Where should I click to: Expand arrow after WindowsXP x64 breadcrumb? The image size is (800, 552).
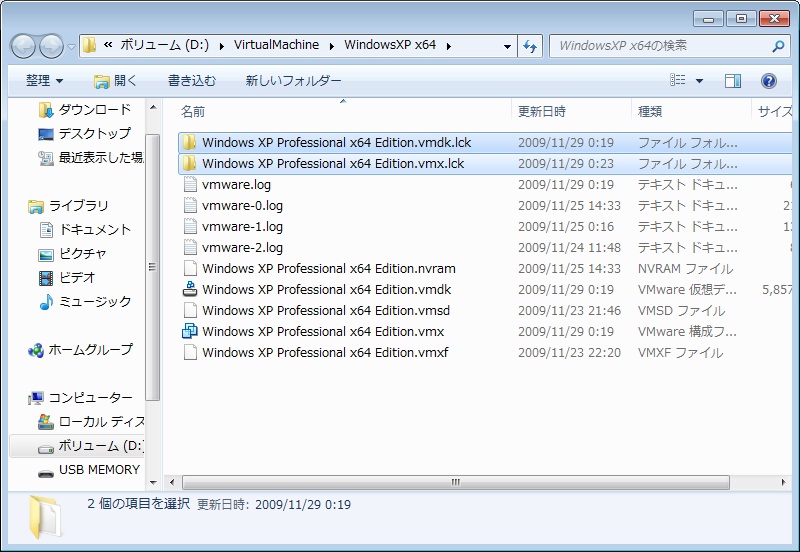tap(448, 46)
